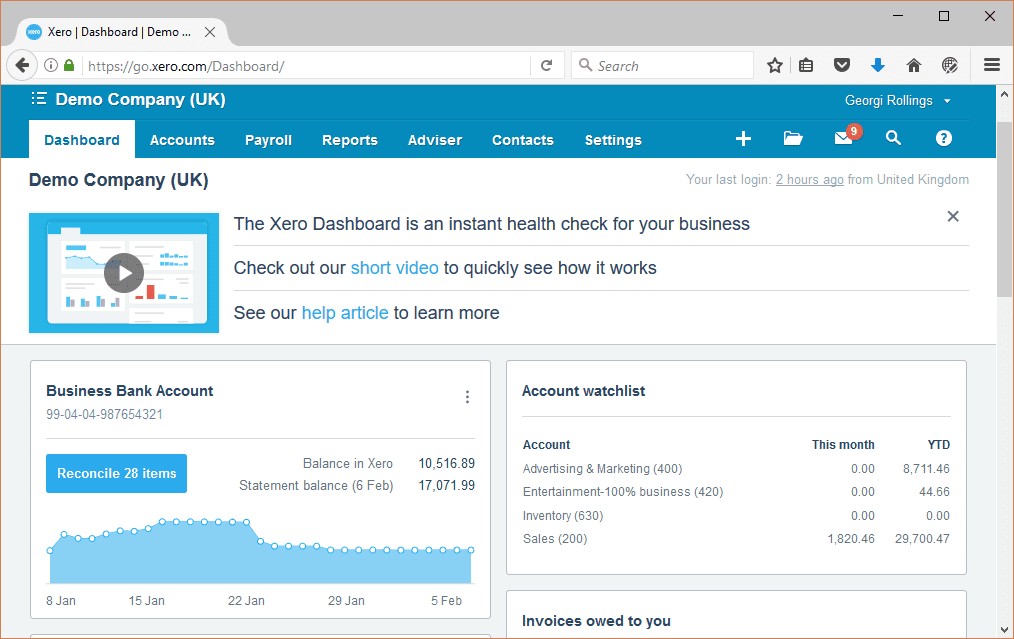This screenshot has width=1014, height=639.
Task: Save page to Pocket icon
Action: pyautogui.click(x=841, y=65)
